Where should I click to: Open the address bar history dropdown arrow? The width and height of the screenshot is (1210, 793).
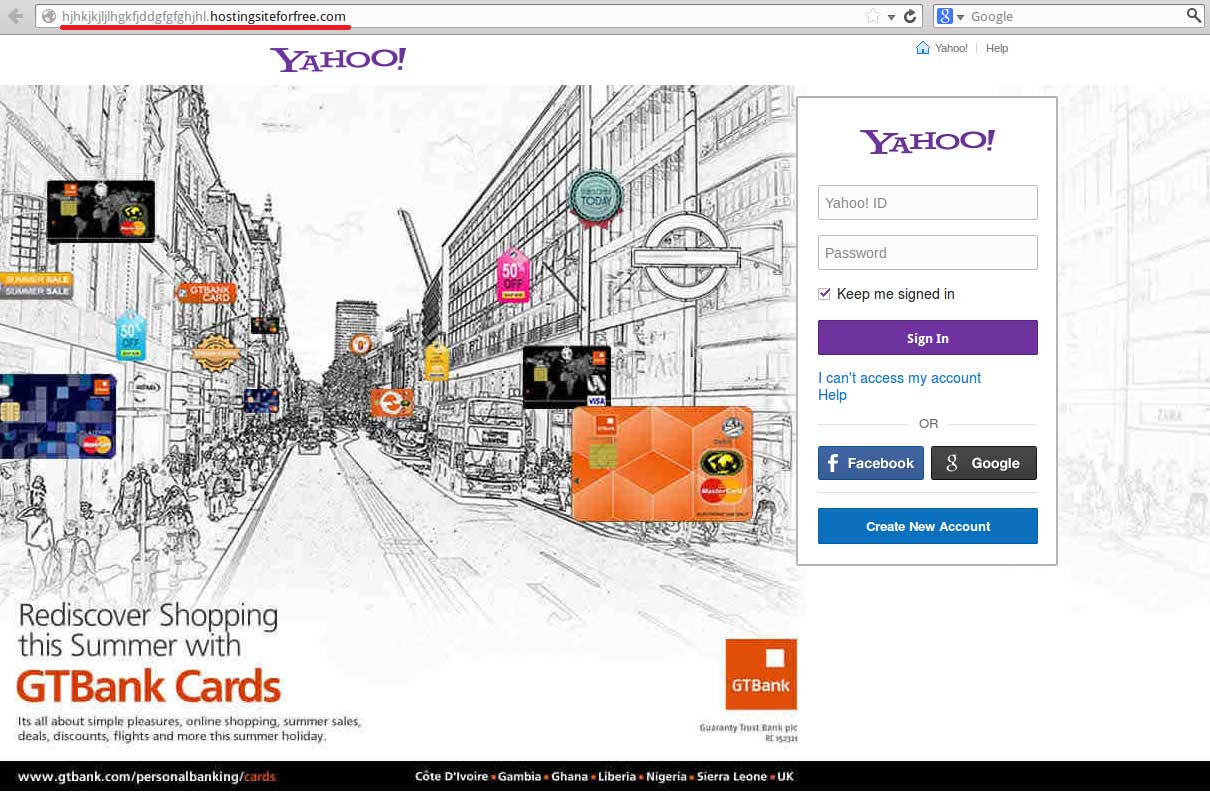coord(889,17)
